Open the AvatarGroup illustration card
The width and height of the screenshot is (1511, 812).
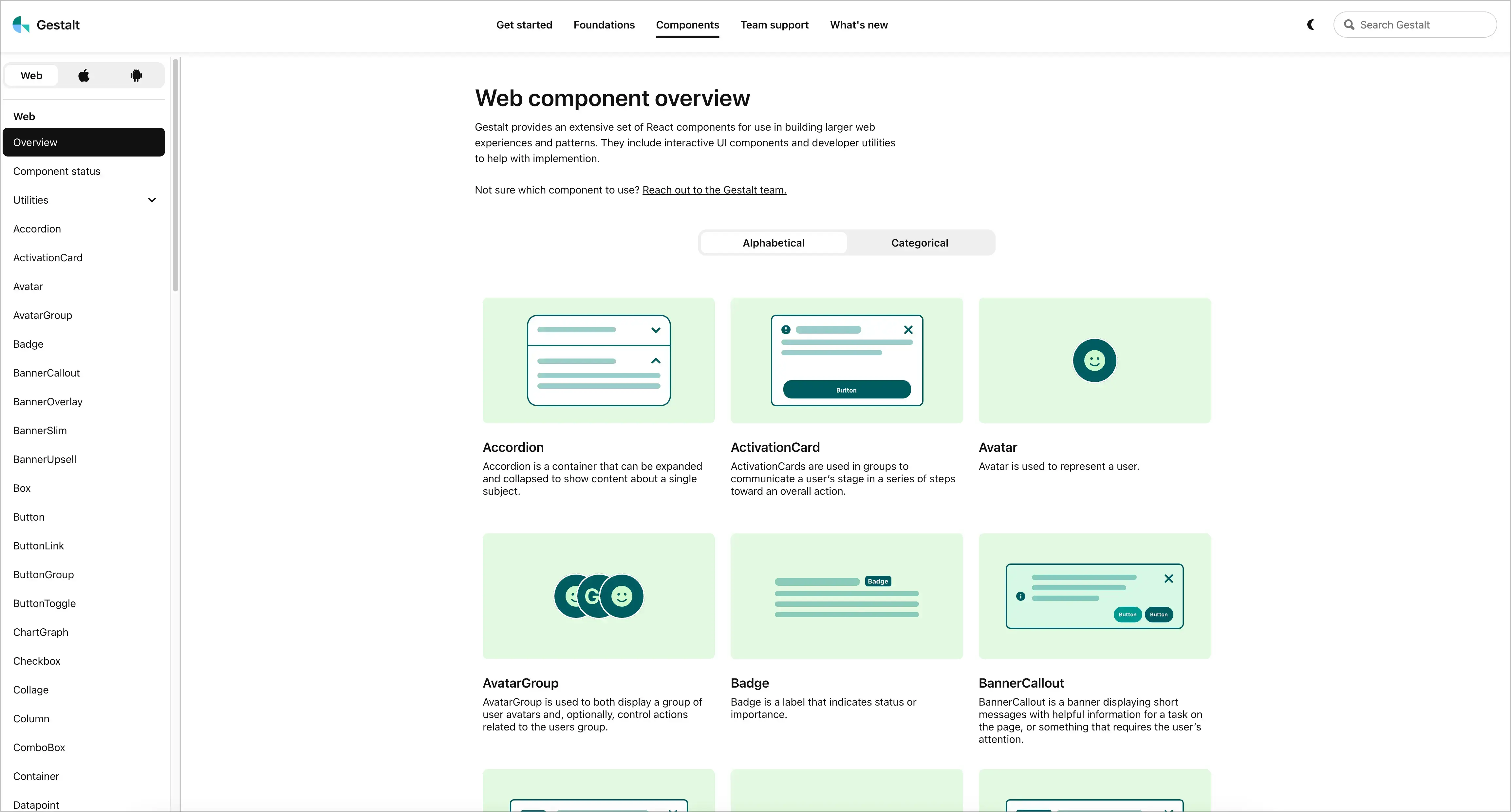[599, 596]
